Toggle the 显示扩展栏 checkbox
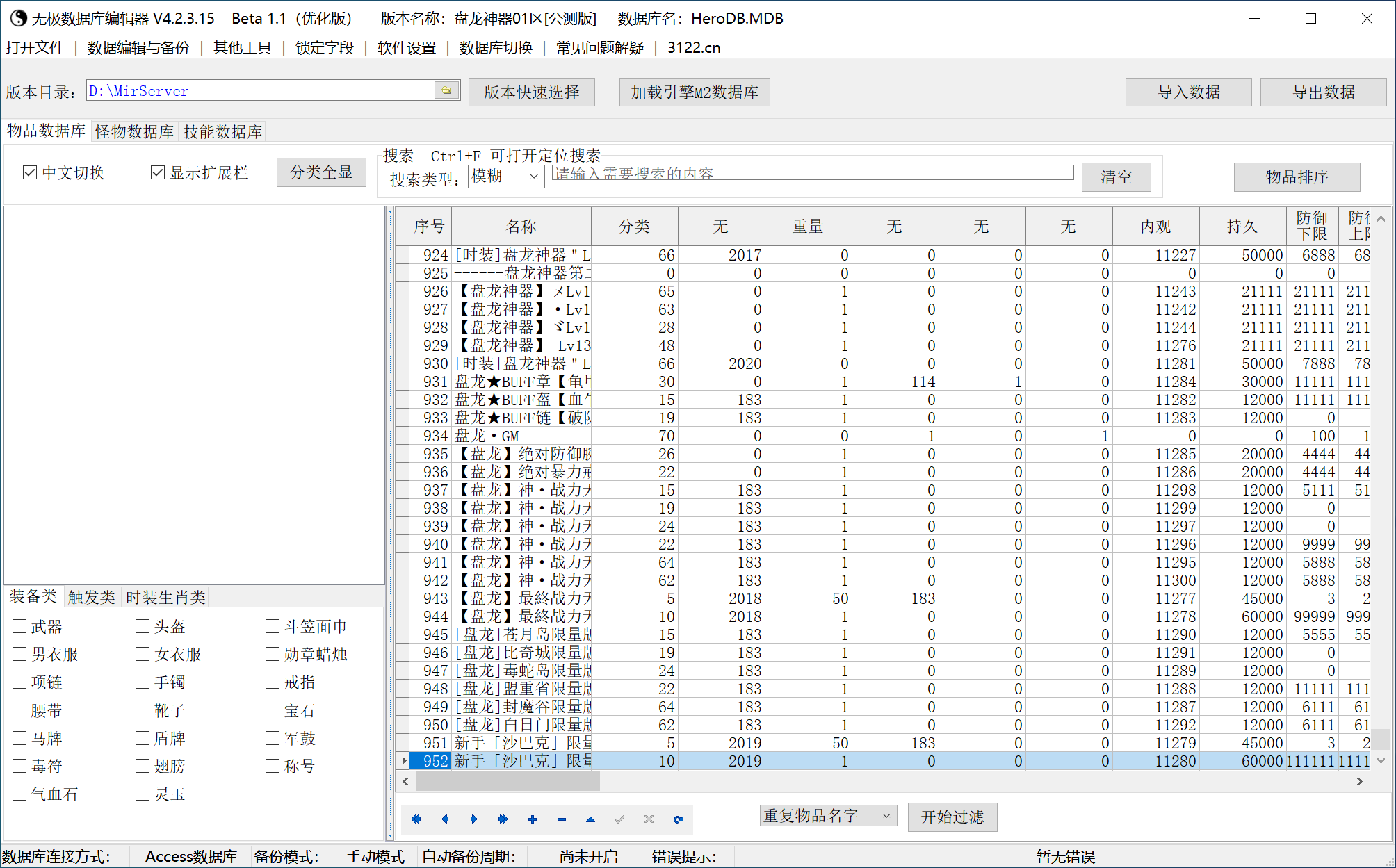Viewport: 1396px width, 868px height. point(158,172)
